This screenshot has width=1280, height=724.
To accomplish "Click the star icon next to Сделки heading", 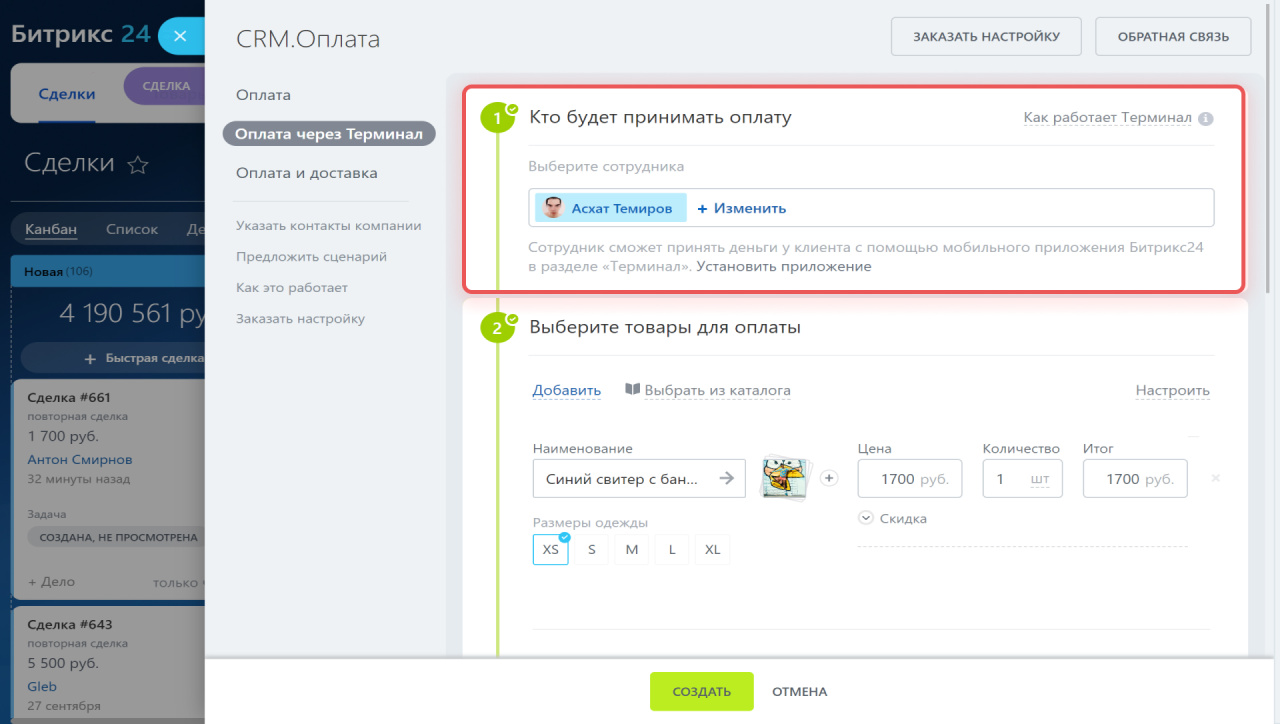I will [138, 165].
